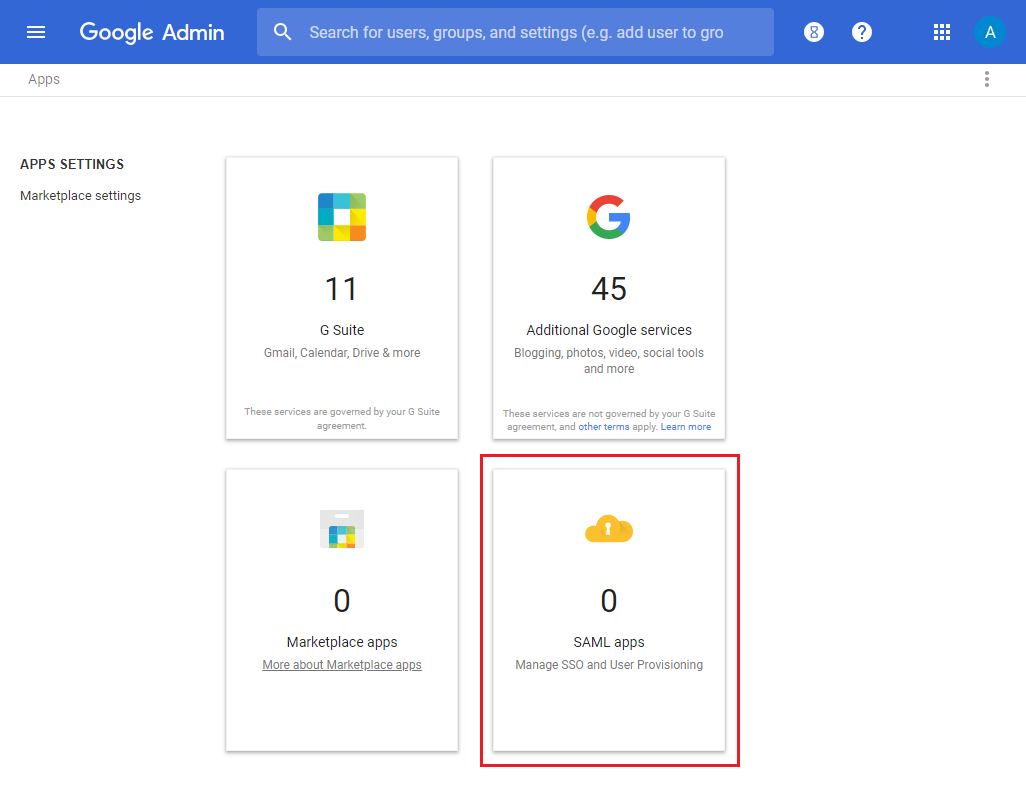Viewport: 1026px width, 786px height.
Task: Click the G Suite colorful grid icon
Action: tap(342, 217)
